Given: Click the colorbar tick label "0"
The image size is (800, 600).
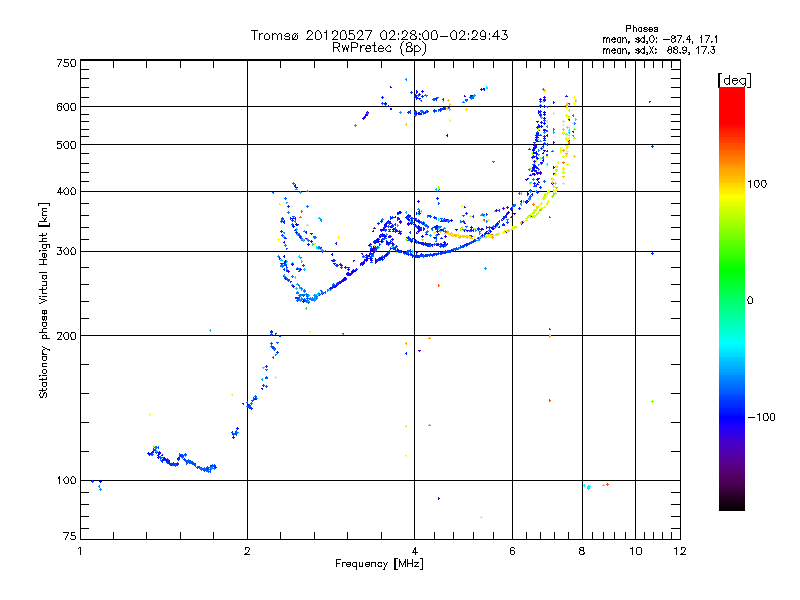Looking at the screenshot, I should pos(750,301).
